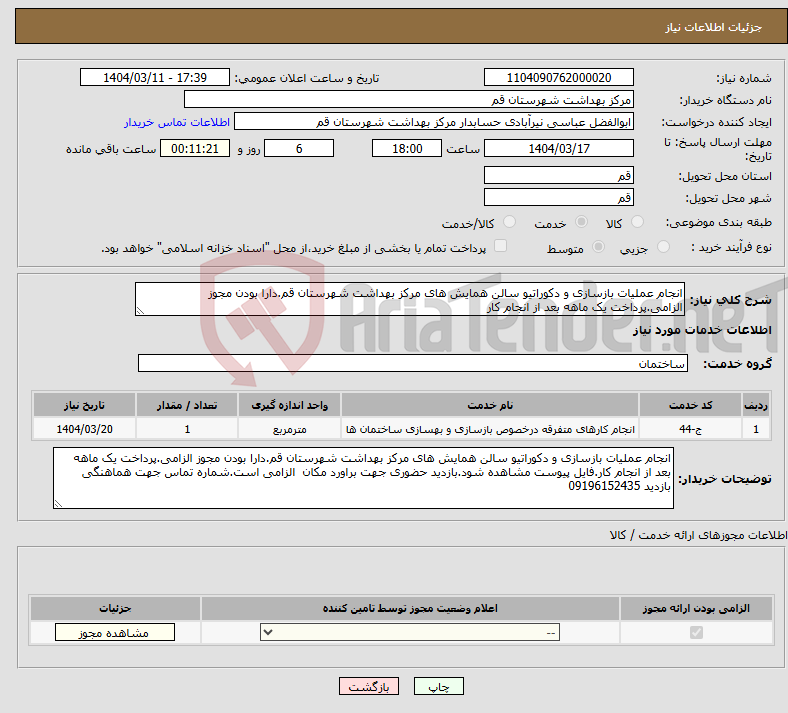Click the delivery city field

tap(558, 197)
